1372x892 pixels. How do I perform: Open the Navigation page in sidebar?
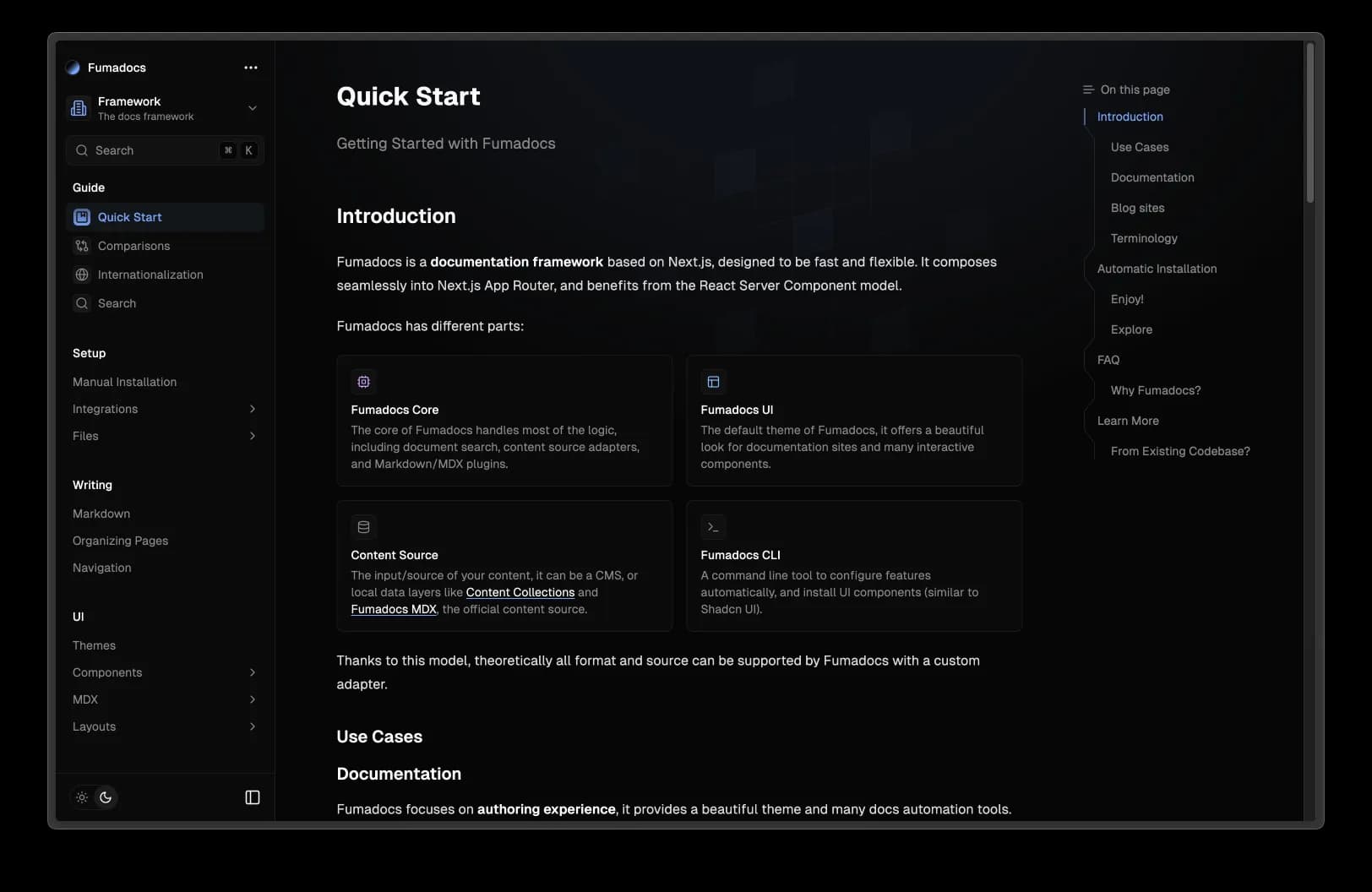102,568
